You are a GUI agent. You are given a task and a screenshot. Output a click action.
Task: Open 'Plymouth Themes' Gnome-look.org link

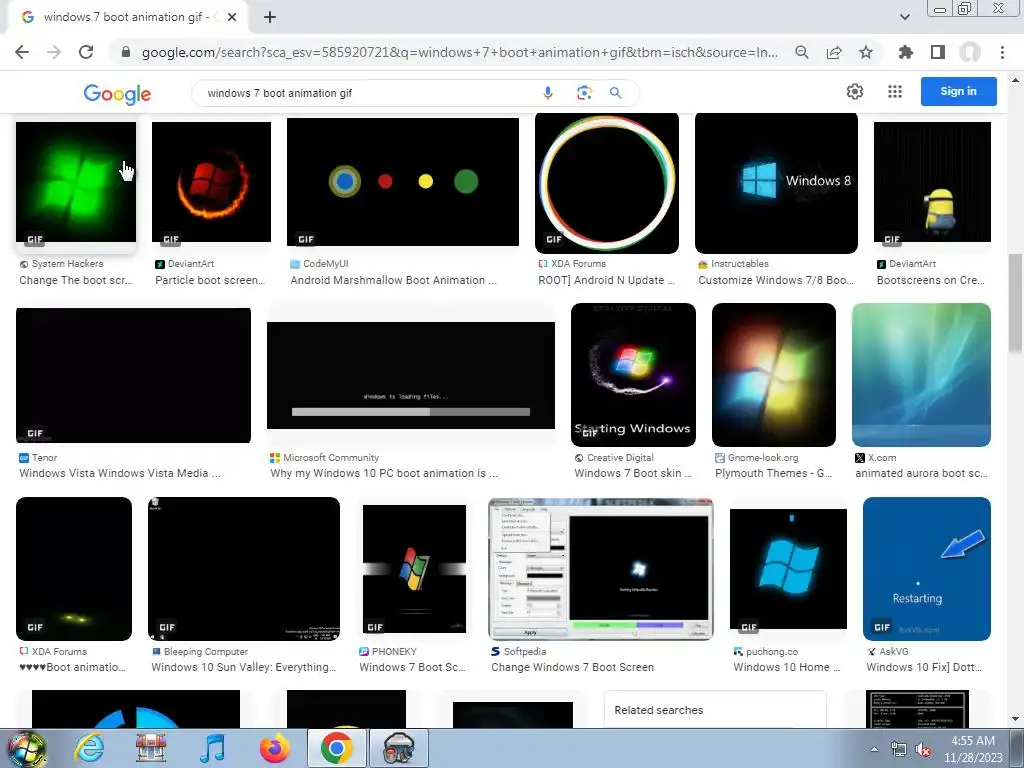pos(773,473)
